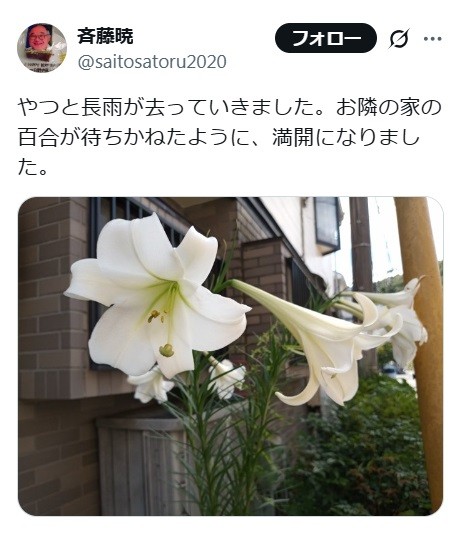Click the tweet text line starting 百合が待ちかねた
463x537 pixels.
[x=219, y=137]
